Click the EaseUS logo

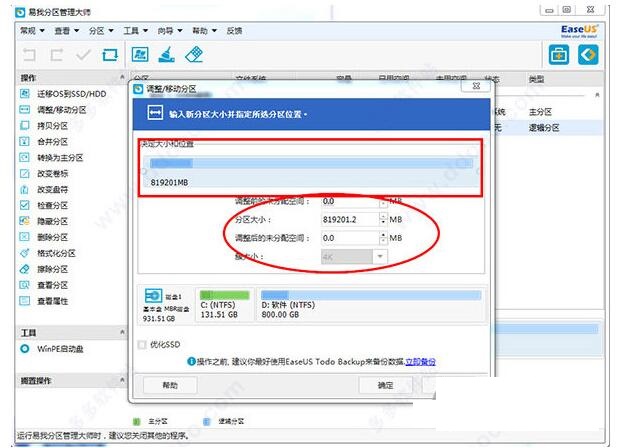coord(579,31)
